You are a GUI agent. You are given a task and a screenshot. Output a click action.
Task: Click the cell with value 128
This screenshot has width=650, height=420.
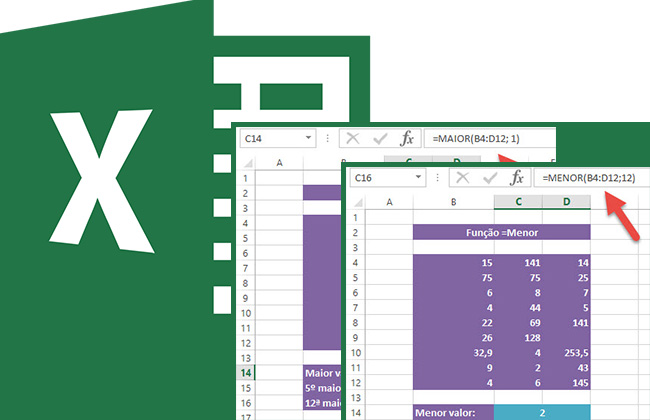(x=518, y=338)
